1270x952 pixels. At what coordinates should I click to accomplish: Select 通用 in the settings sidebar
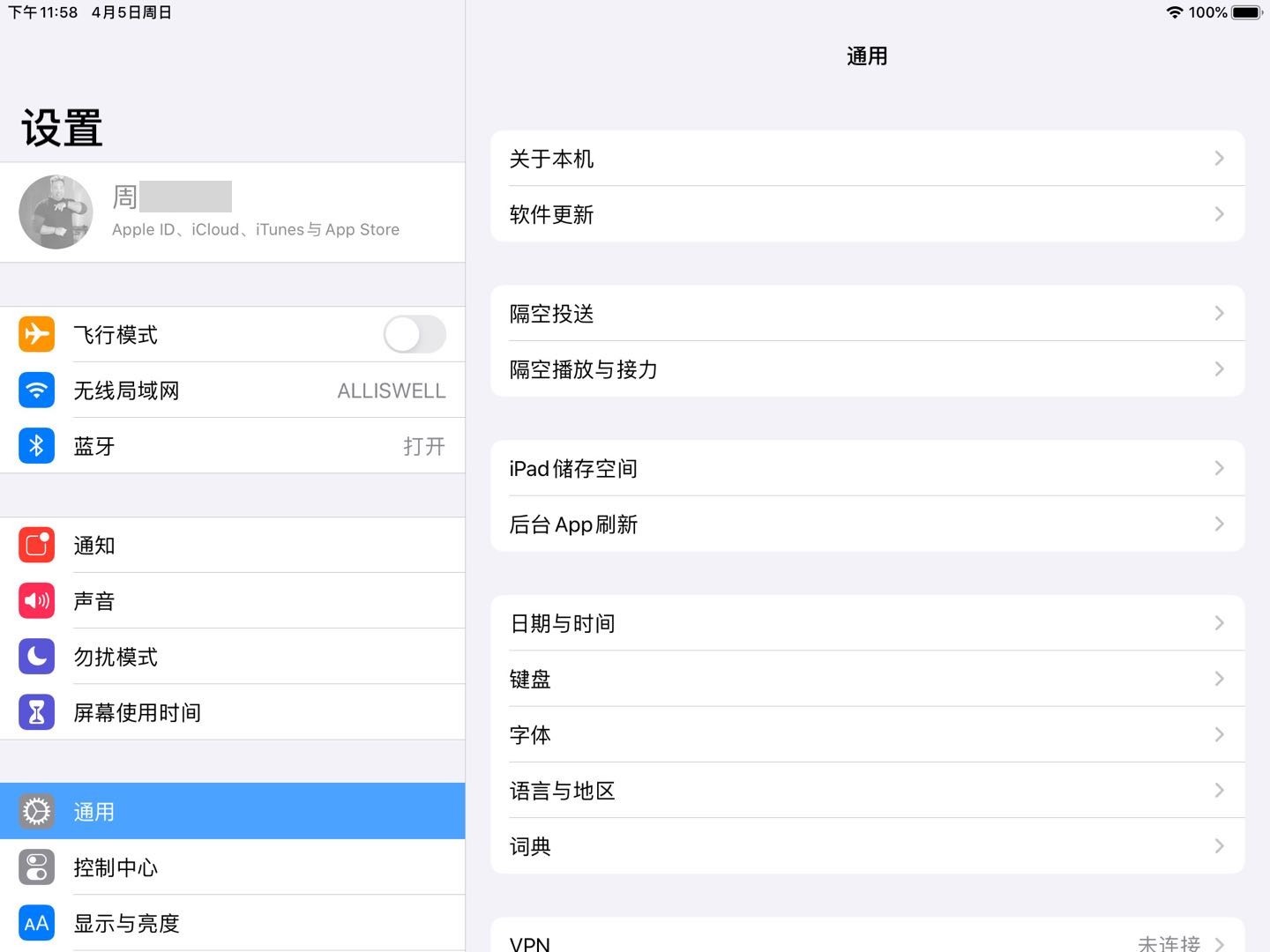click(233, 811)
